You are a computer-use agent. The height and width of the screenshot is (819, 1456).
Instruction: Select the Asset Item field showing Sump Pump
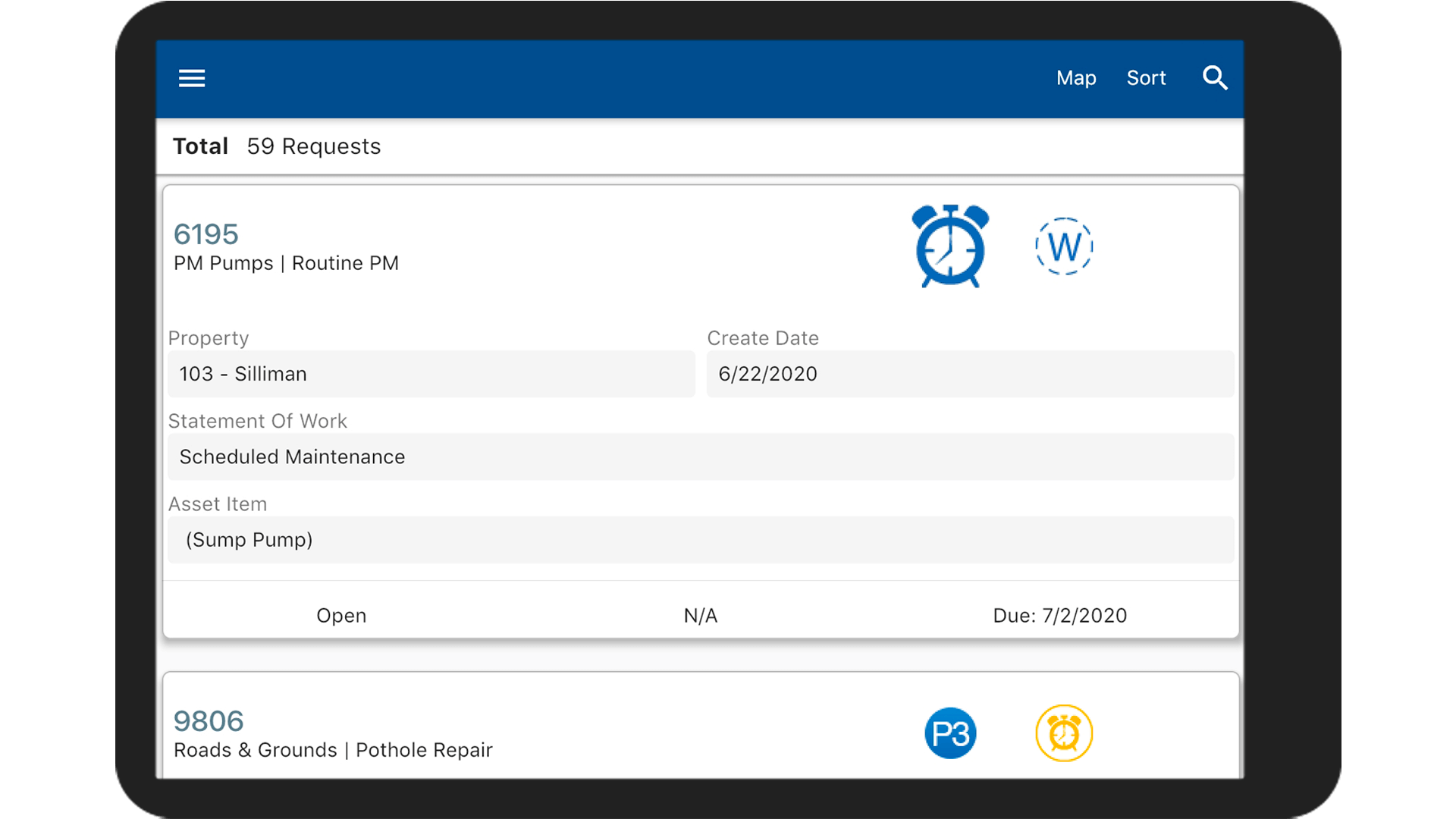700,540
